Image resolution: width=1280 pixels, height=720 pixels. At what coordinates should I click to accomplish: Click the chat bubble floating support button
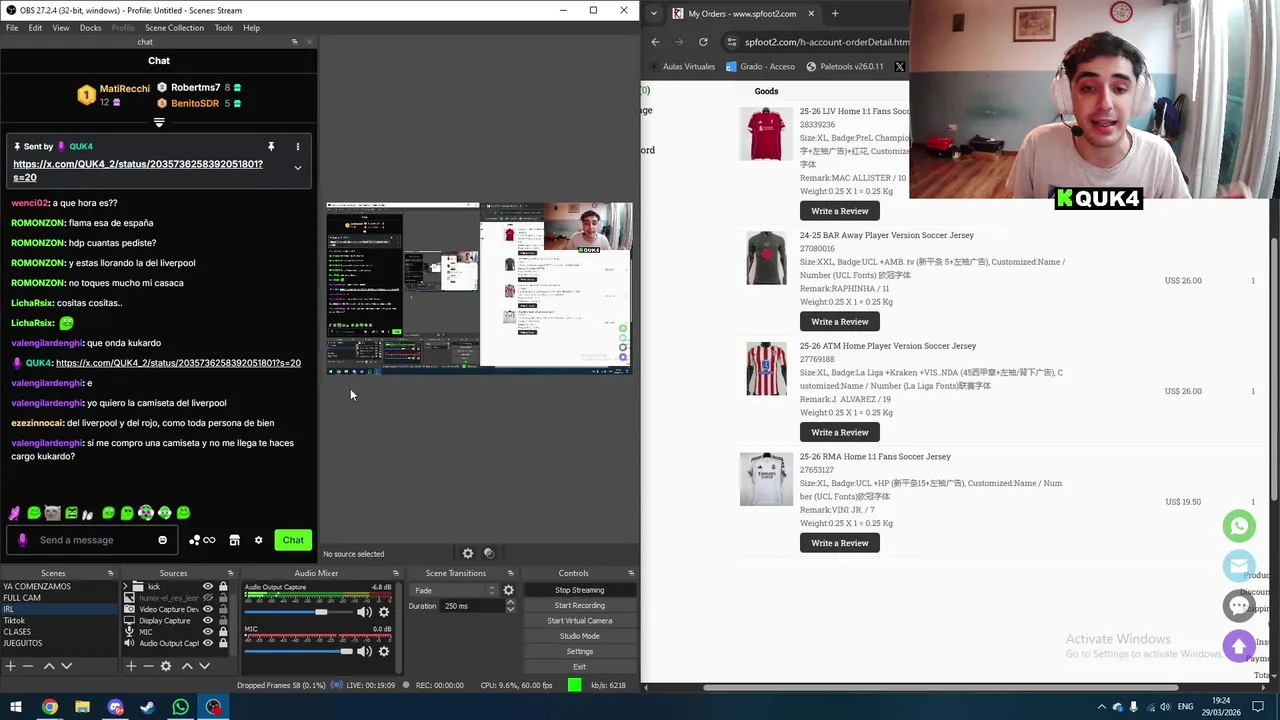coord(1239,606)
